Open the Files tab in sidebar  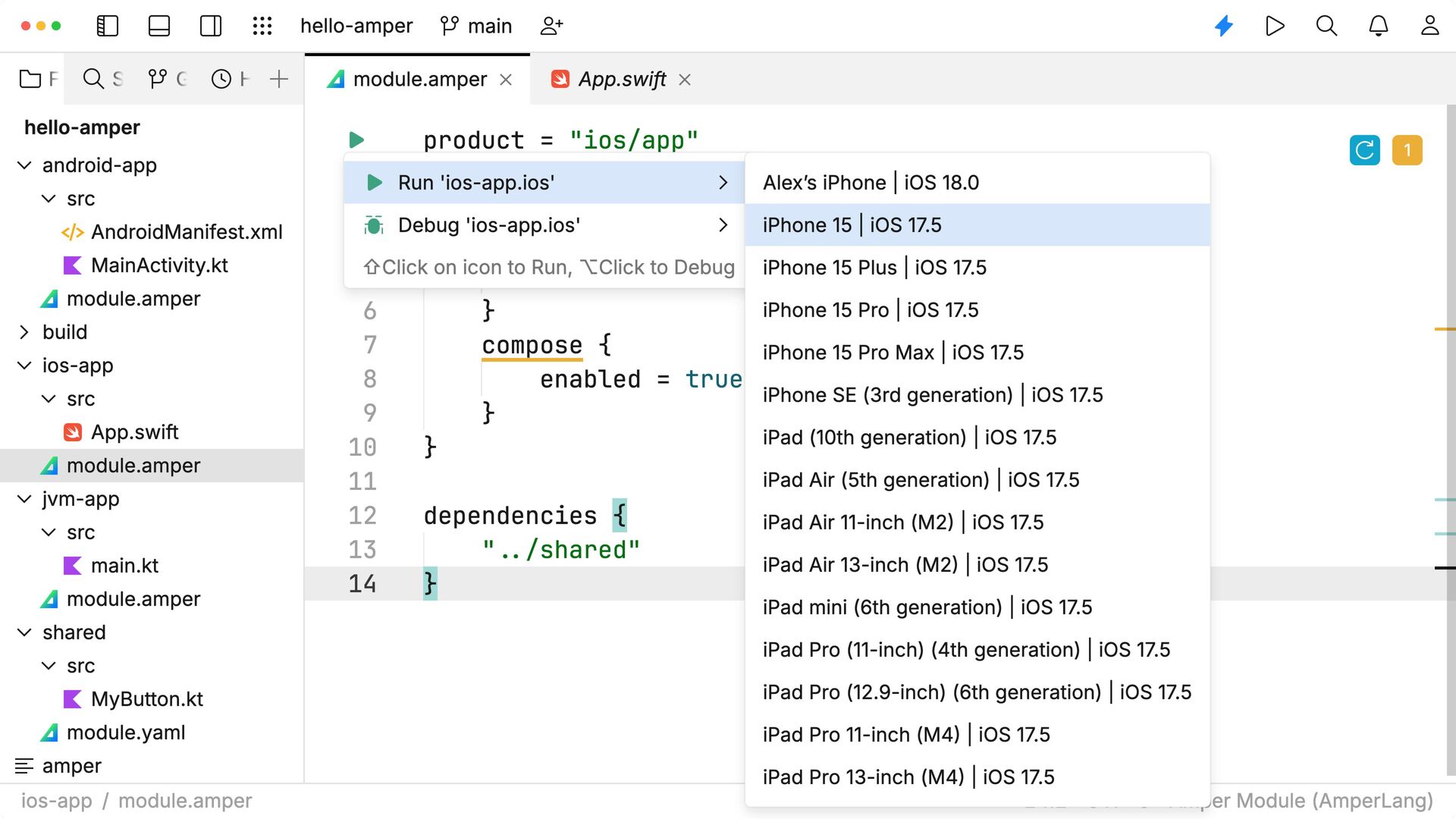click(36, 79)
